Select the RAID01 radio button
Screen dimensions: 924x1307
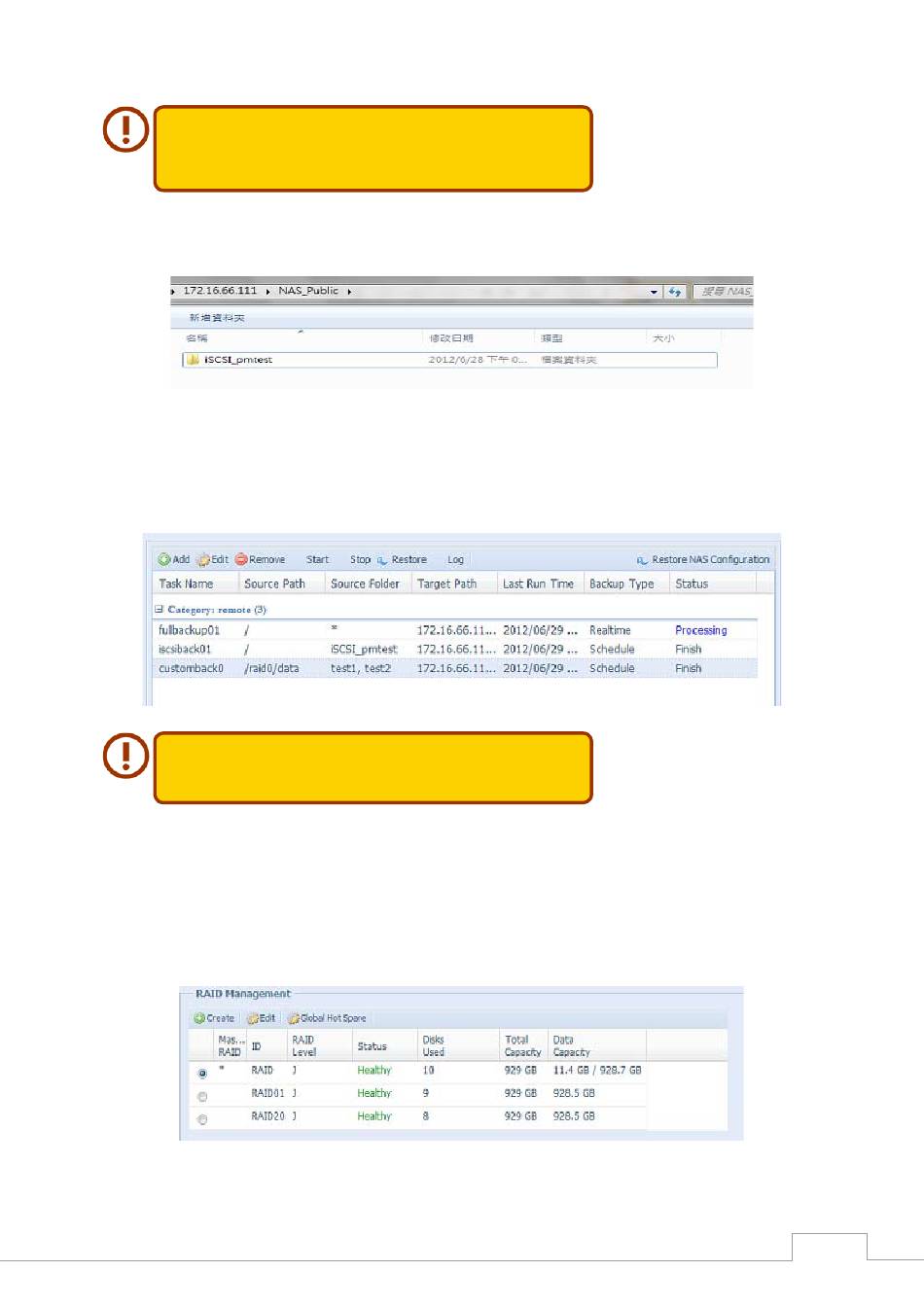202,1097
